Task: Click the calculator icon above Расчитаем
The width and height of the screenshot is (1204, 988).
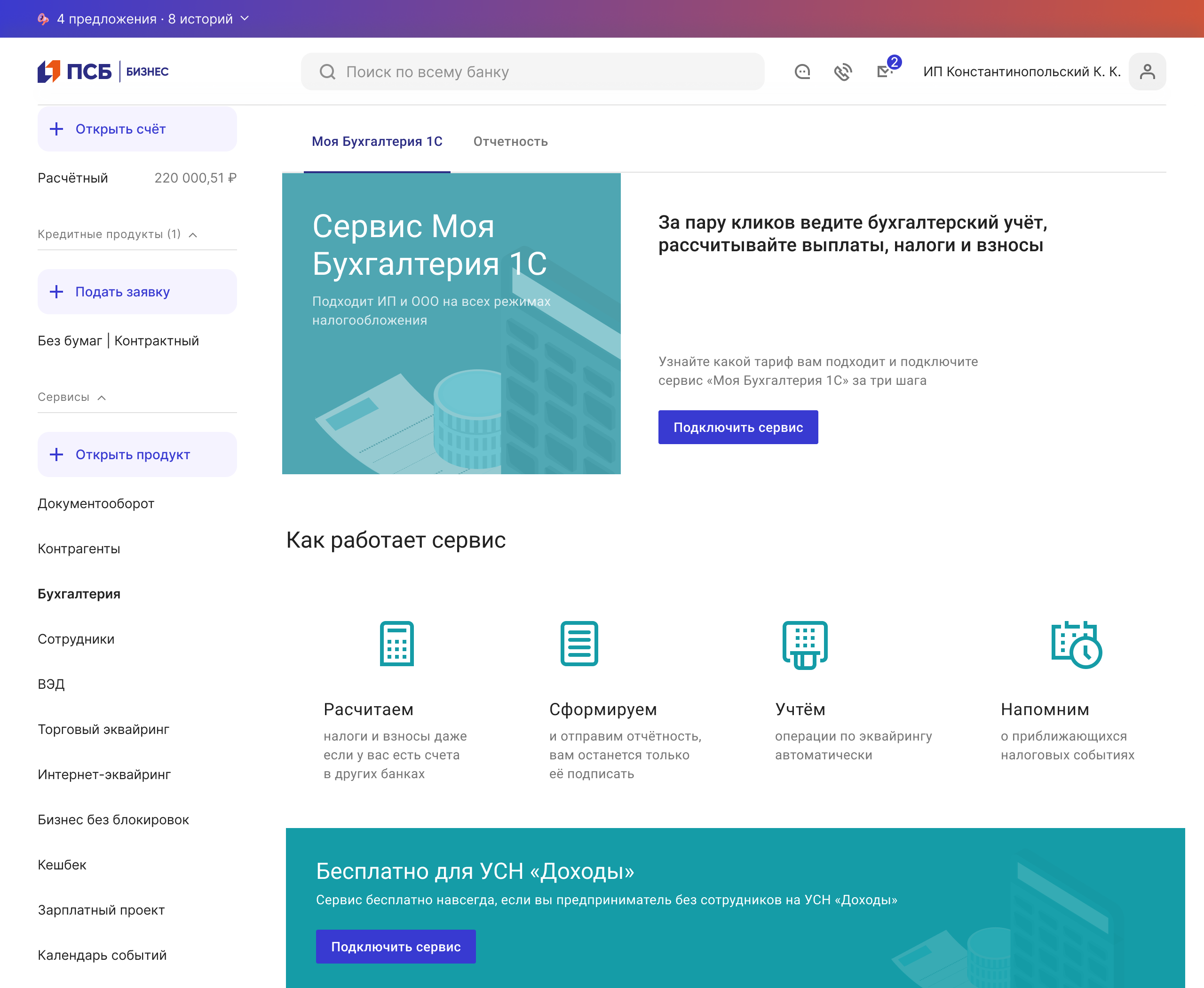Action: coord(396,644)
